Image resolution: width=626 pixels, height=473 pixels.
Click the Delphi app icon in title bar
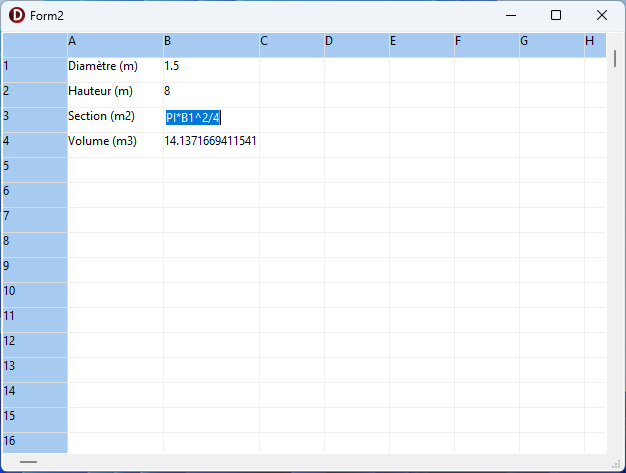coord(17,16)
